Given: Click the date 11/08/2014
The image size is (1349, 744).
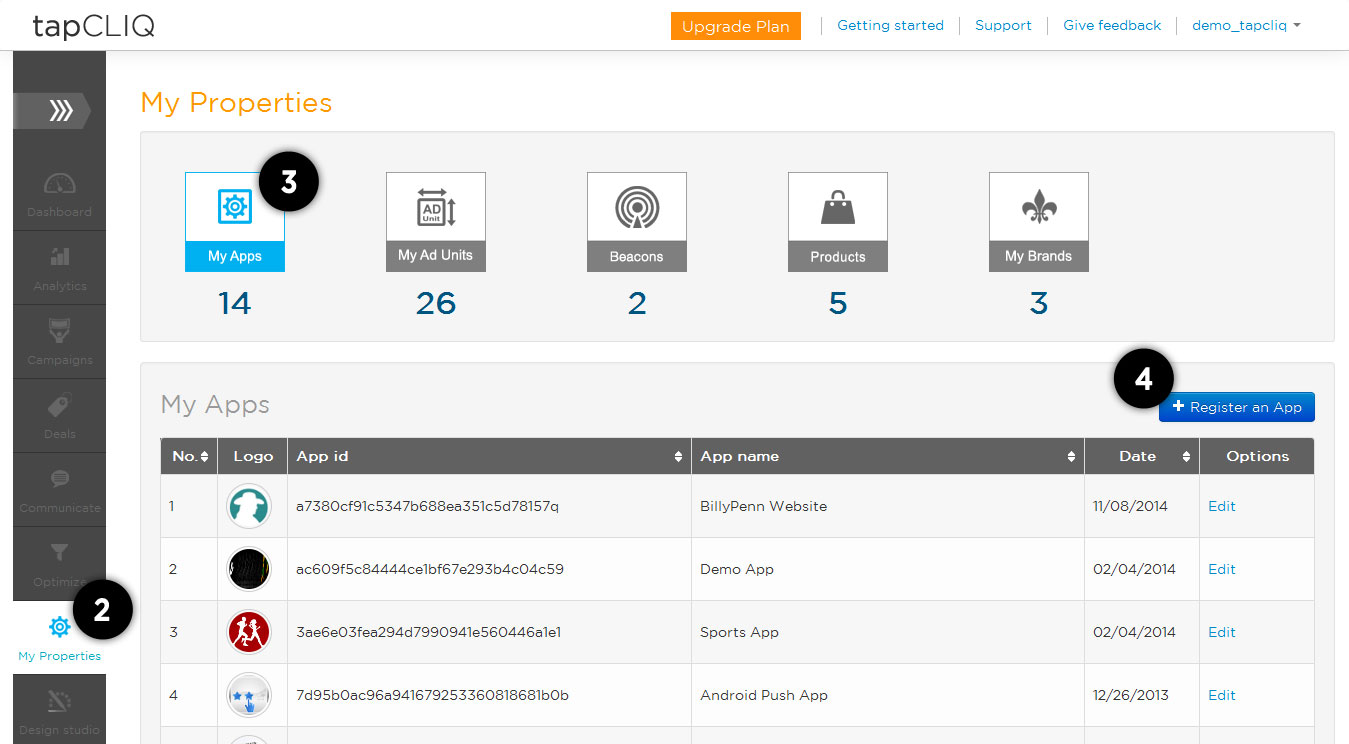Looking at the screenshot, I should [x=1130, y=506].
